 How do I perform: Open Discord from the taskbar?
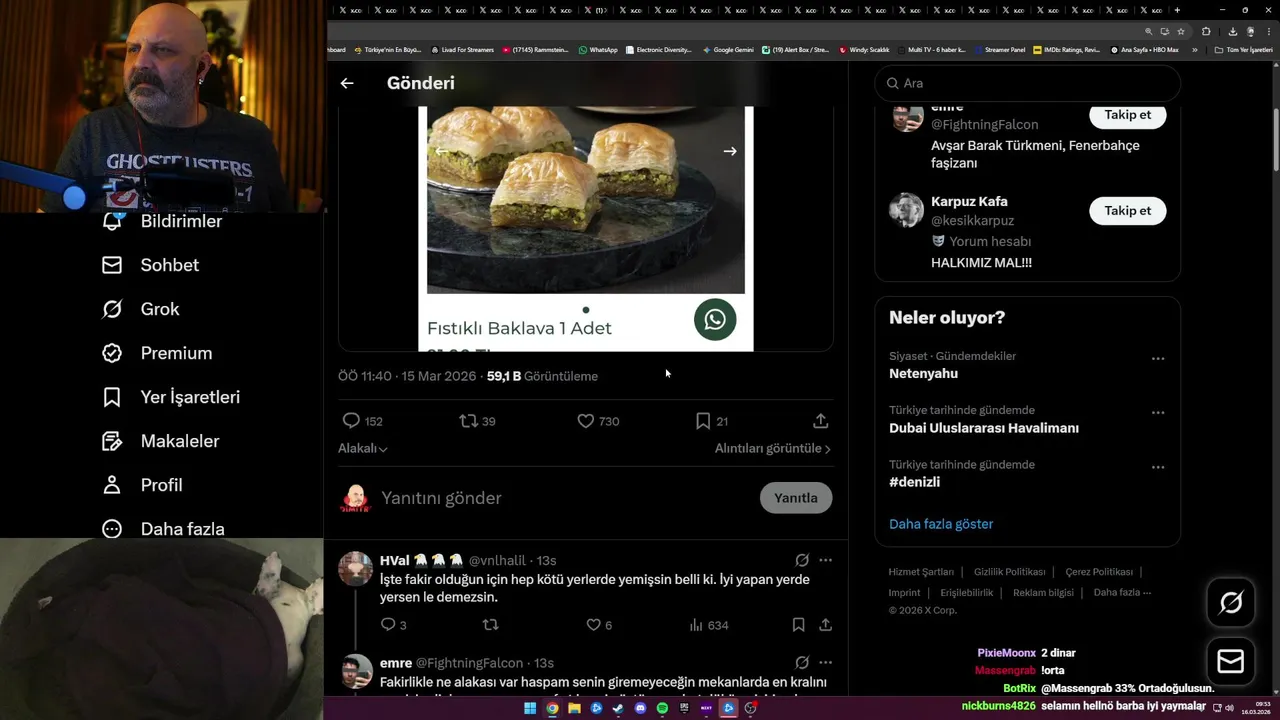point(640,708)
